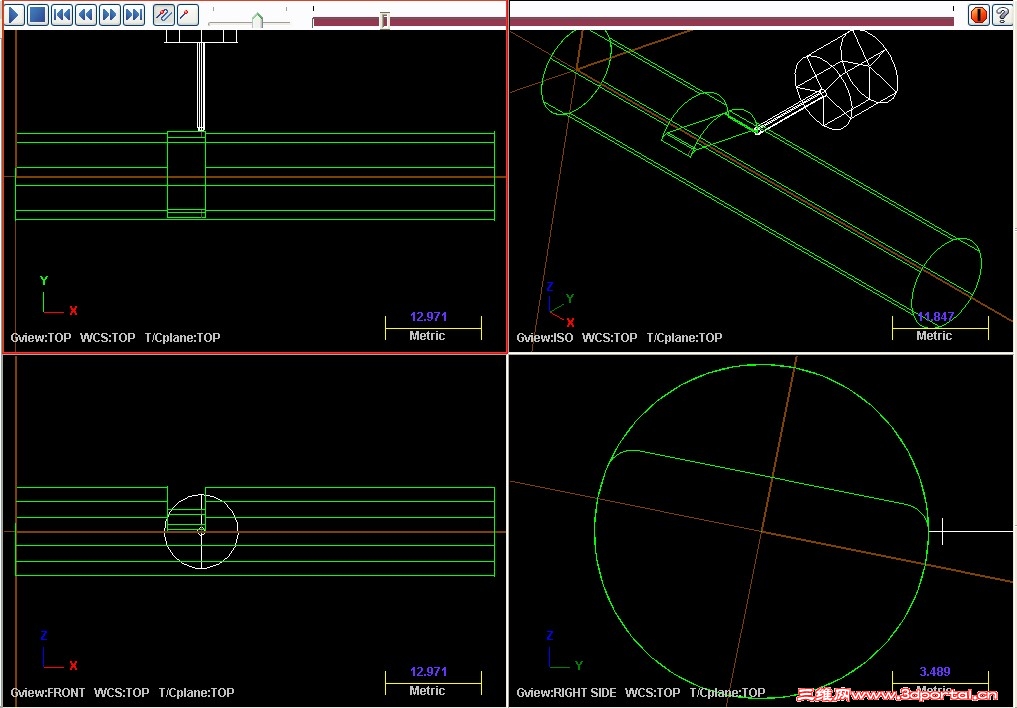The height and width of the screenshot is (708, 1017).
Task: Adjust the run speed slider handle
Action: [x=257, y=20]
